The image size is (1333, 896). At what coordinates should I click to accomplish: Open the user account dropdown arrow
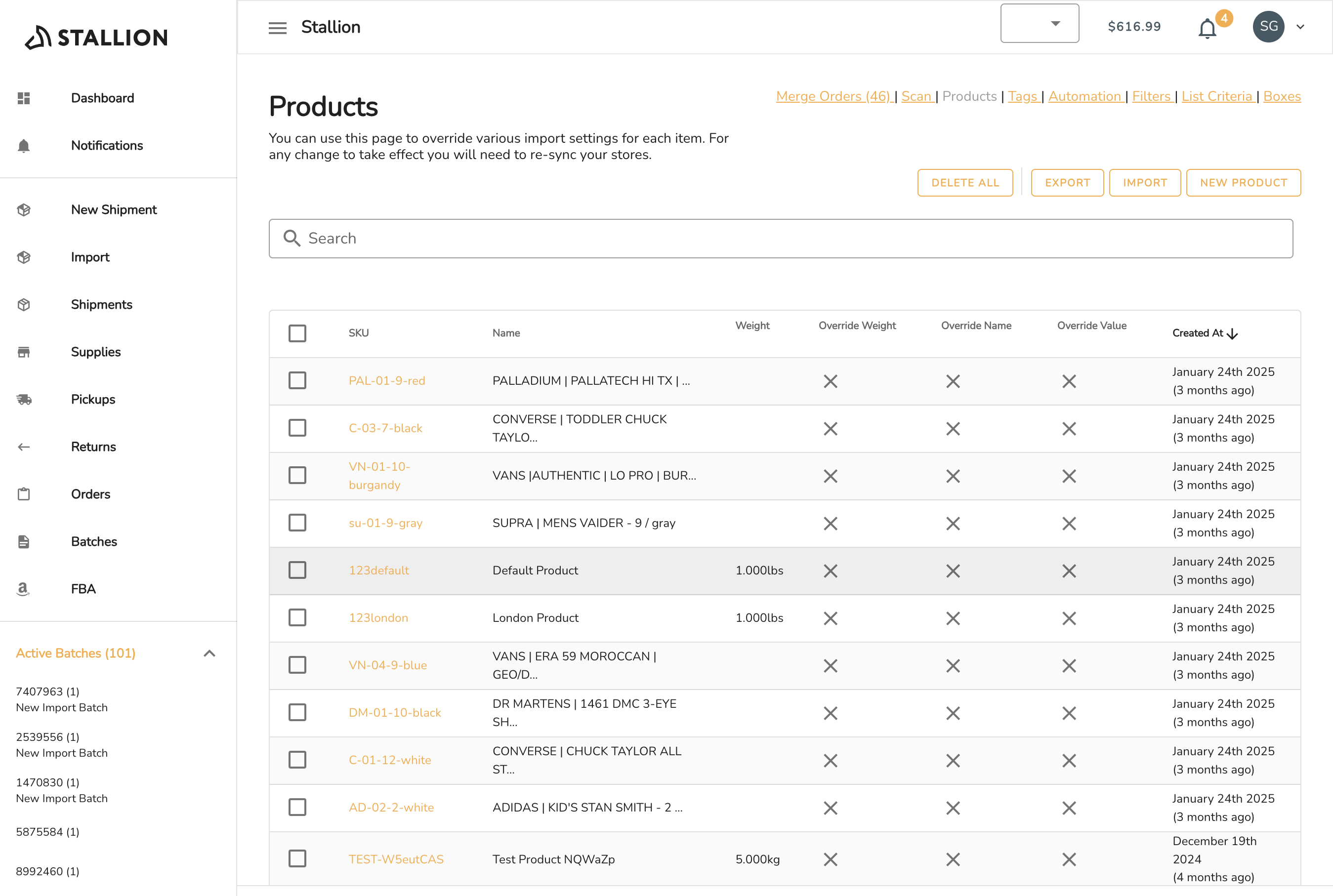[1300, 27]
